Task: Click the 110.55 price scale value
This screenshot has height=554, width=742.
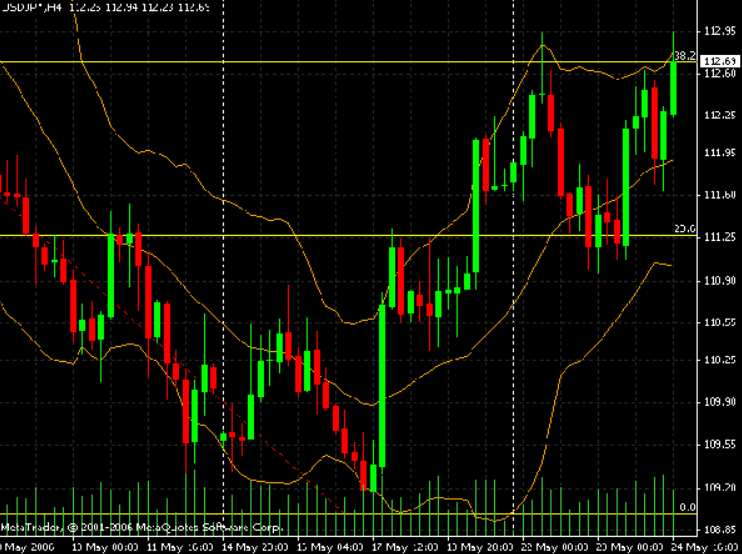Action: tap(720, 323)
